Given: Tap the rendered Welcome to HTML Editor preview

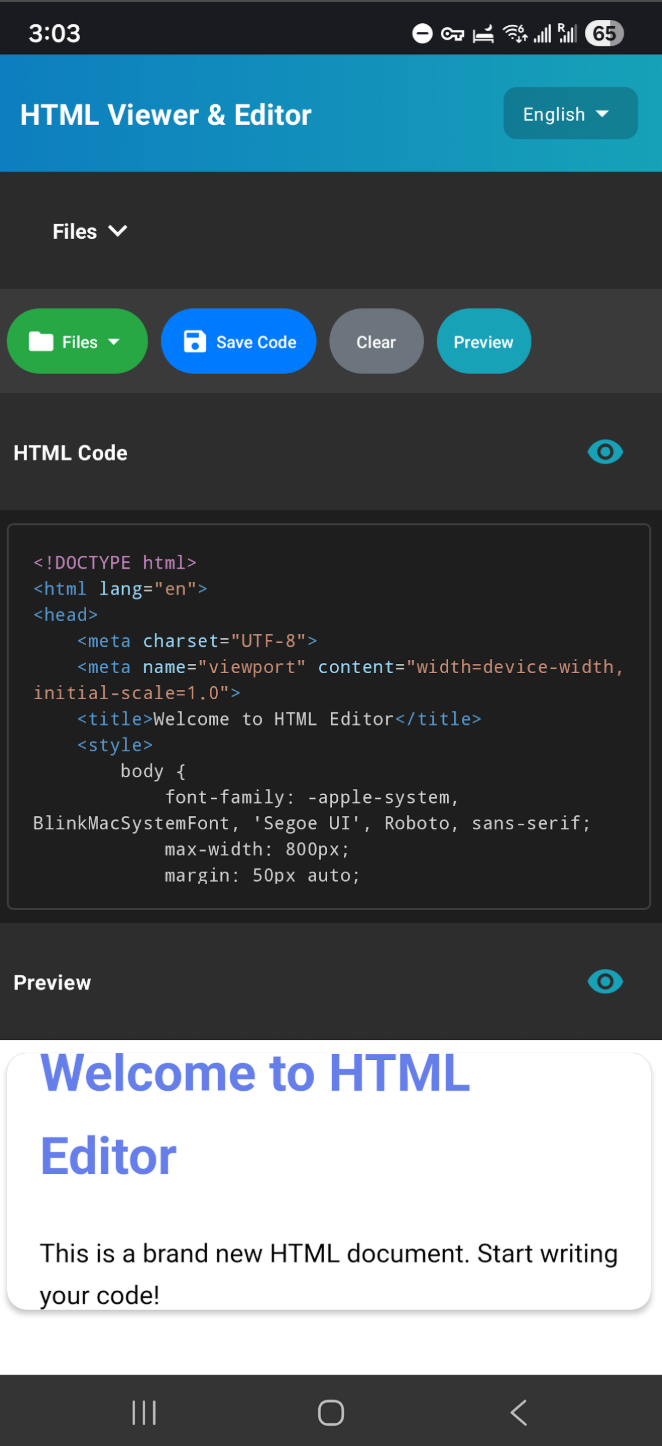Looking at the screenshot, I should [254, 1112].
